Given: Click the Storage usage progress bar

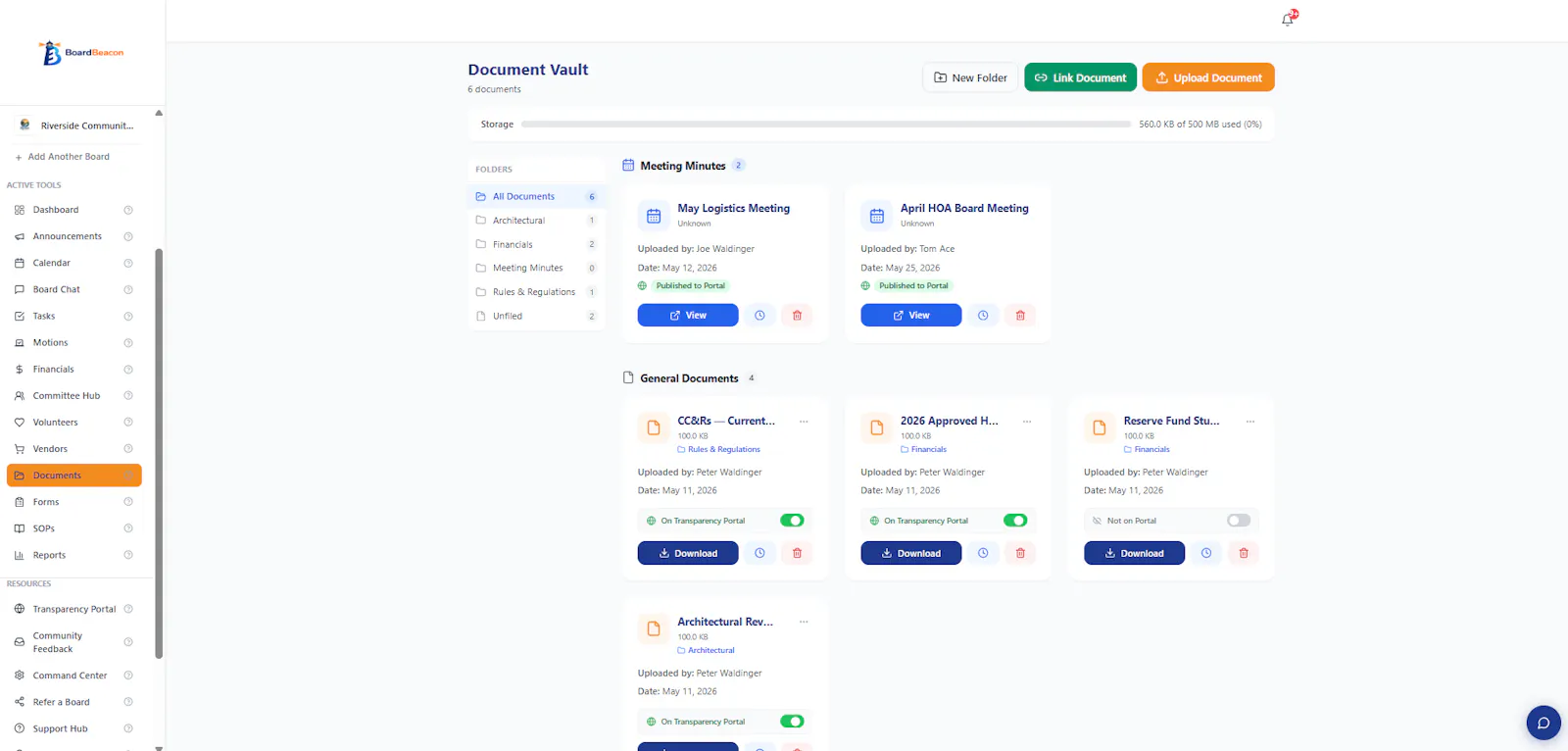Looking at the screenshot, I should (826, 125).
